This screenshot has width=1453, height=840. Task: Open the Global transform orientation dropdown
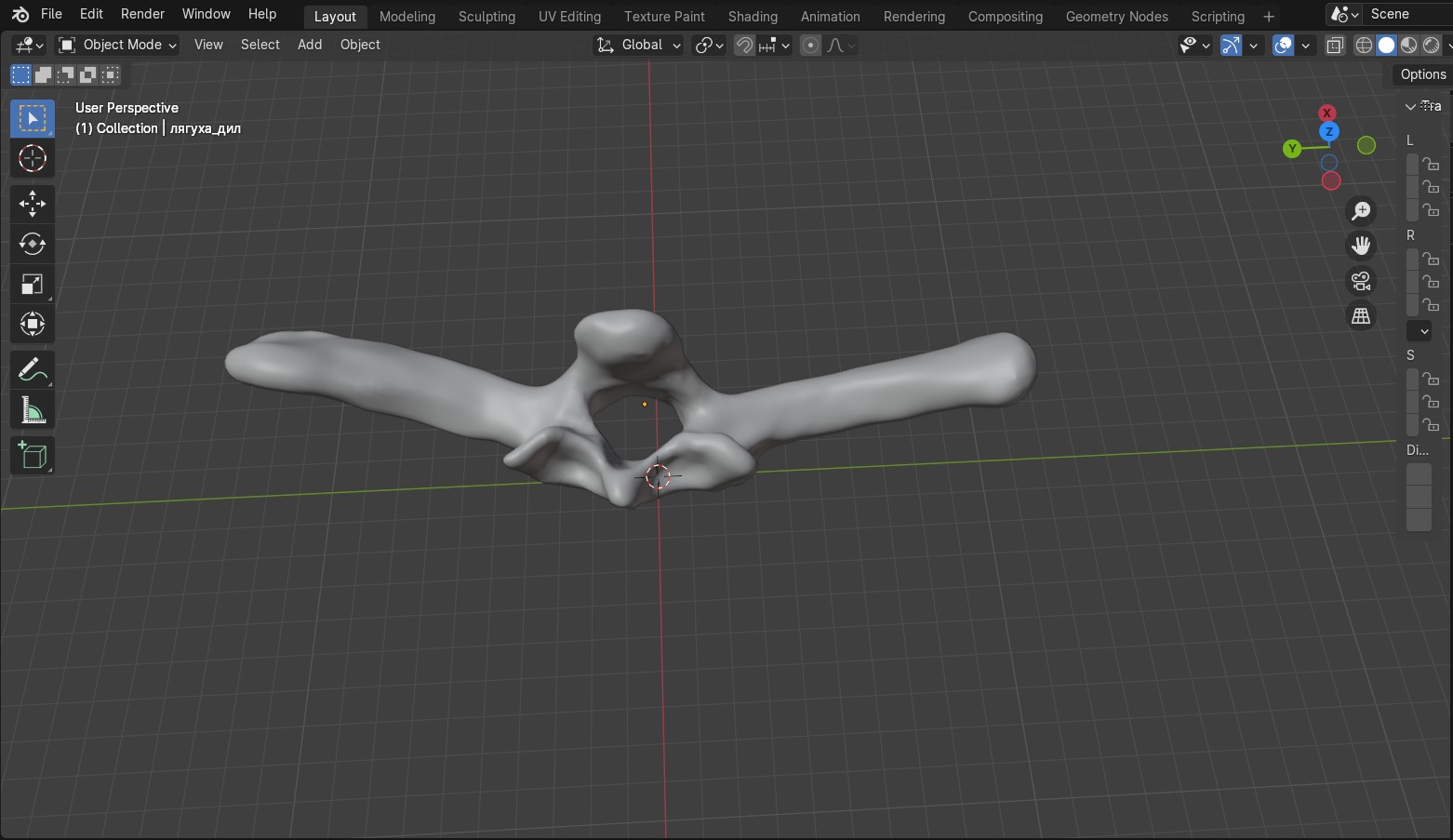tap(639, 46)
